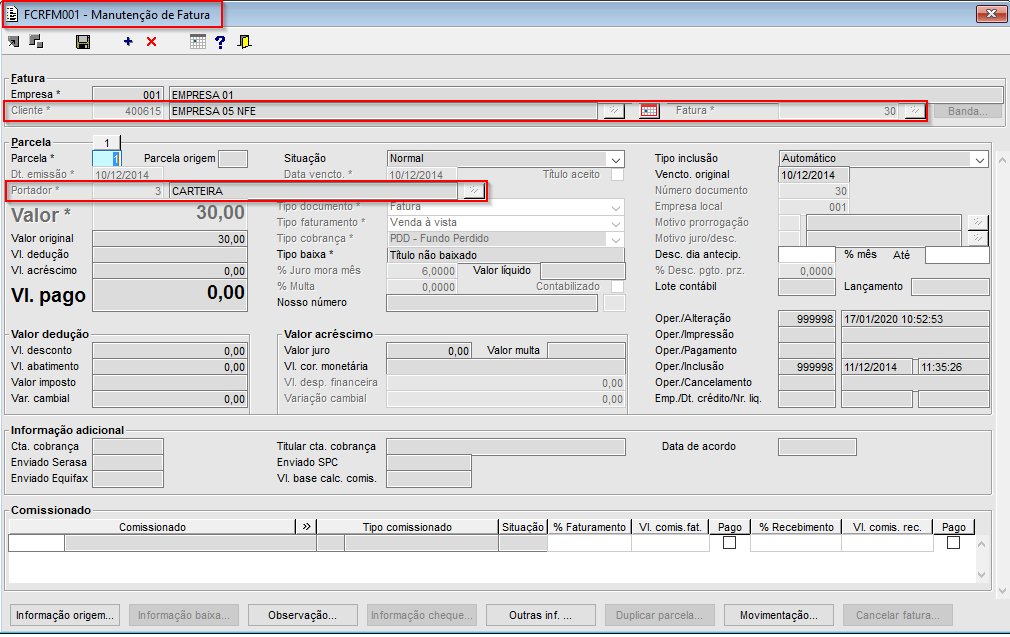This screenshot has width=1010, height=637.
Task: Open the Movimentação button
Action: pyautogui.click(x=778, y=615)
